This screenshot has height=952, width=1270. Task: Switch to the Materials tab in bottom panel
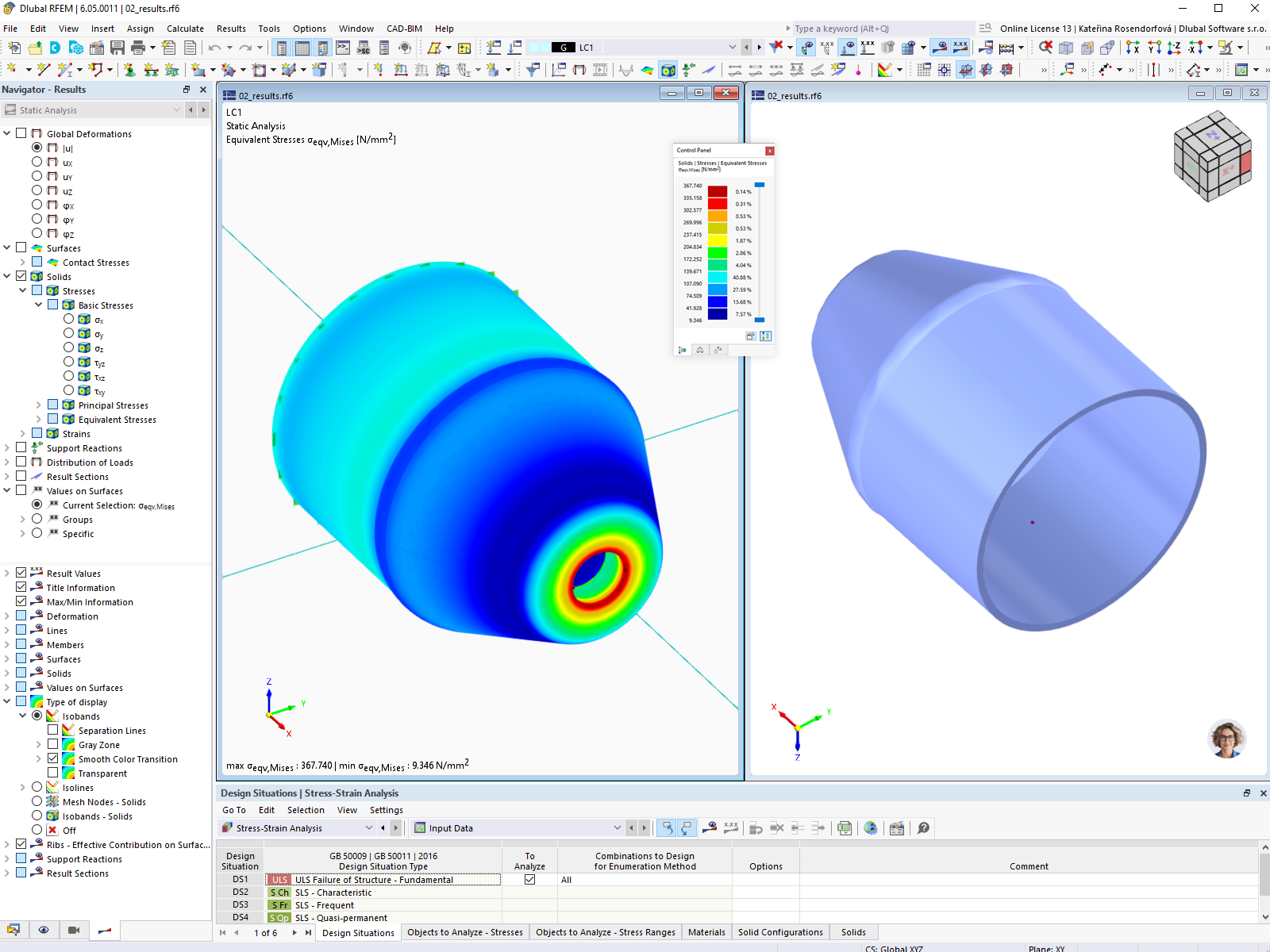click(x=706, y=931)
